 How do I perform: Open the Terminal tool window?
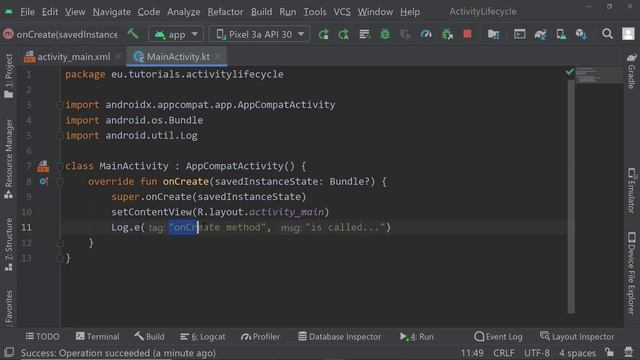click(x=98, y=336)
